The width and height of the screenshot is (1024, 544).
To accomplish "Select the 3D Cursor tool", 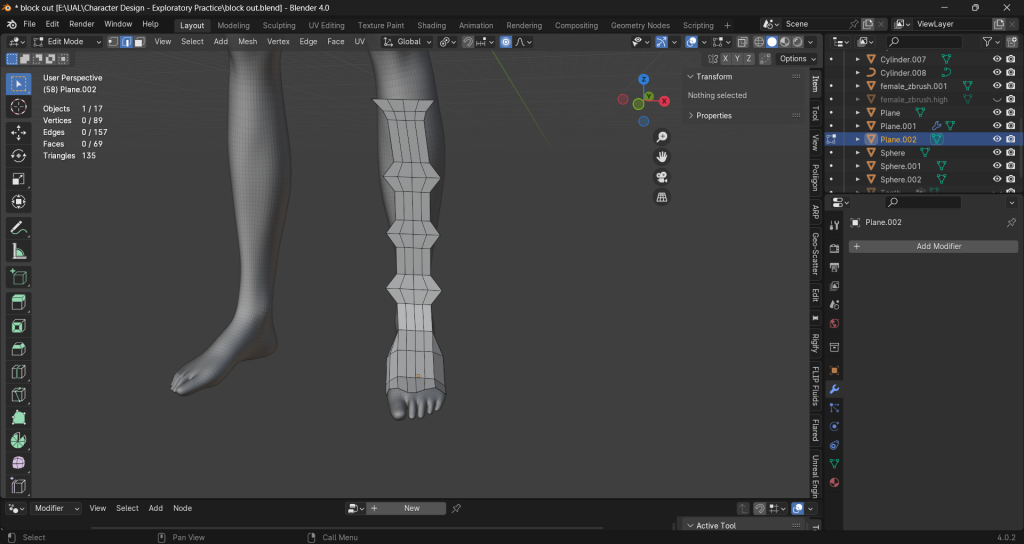I will click(18, 107).
